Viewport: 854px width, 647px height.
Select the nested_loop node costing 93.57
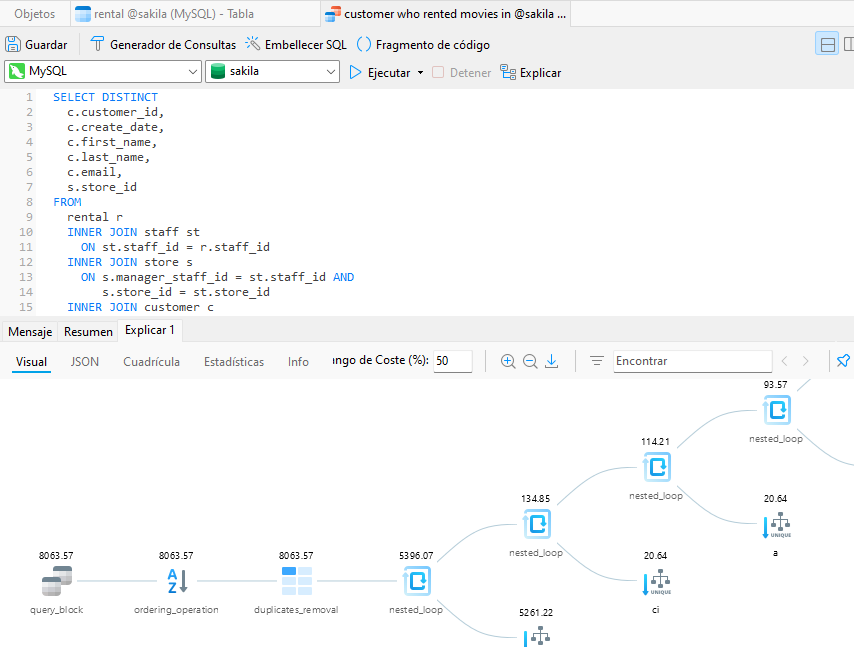[776, 410]
